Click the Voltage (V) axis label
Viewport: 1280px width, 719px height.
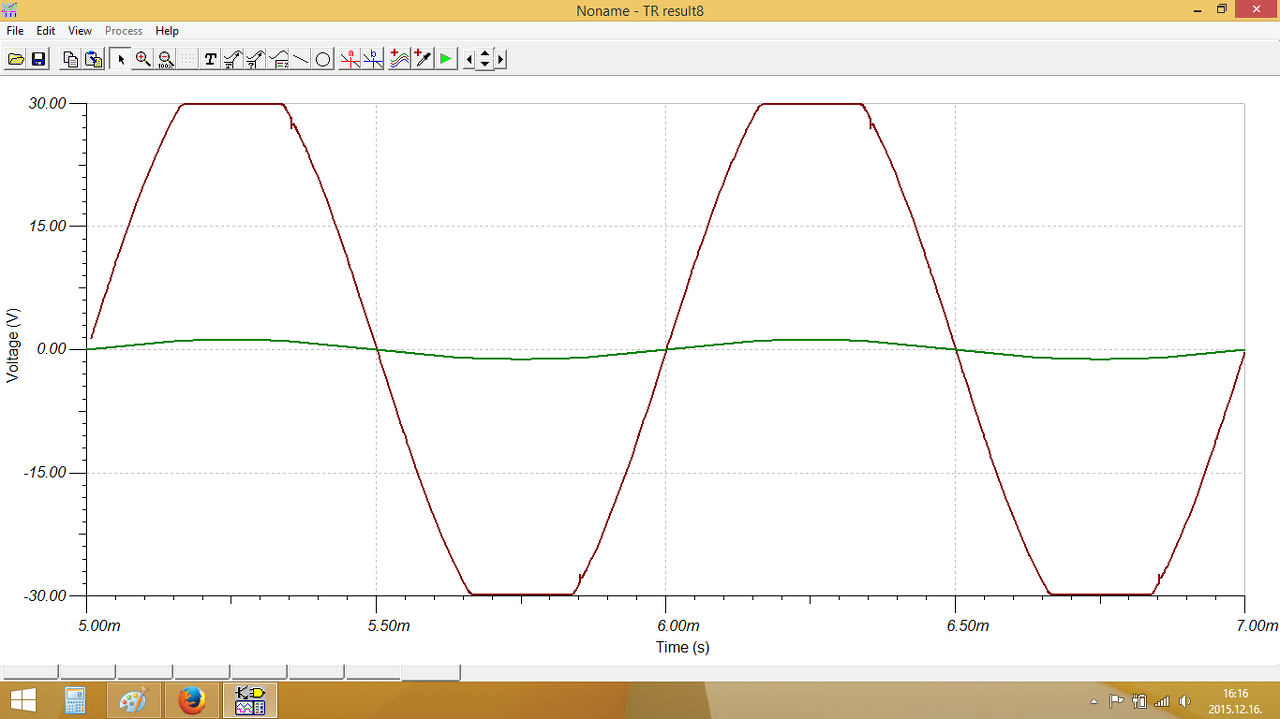pyautogui.click(x=13, y=344)
